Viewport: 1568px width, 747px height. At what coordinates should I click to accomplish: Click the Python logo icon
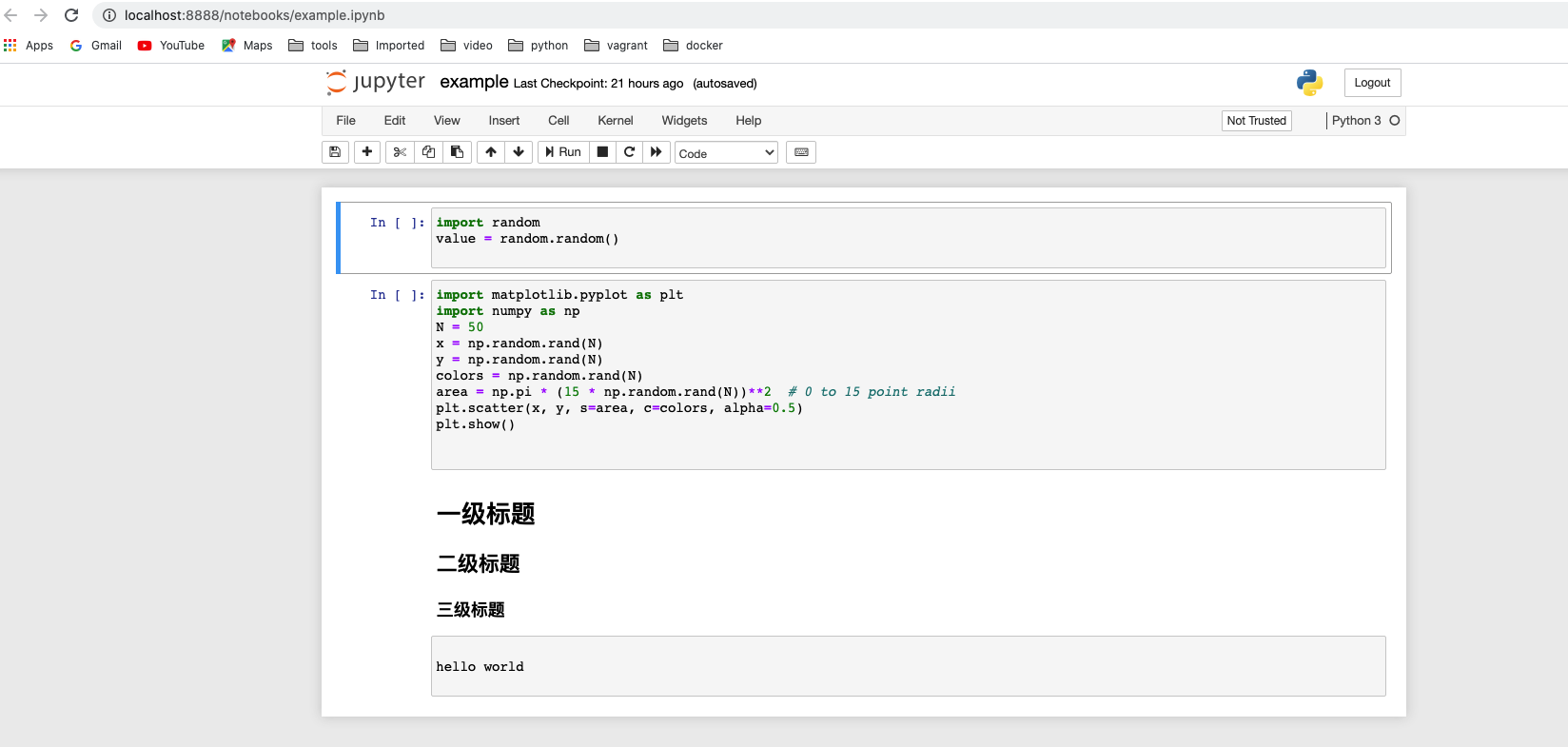coord(1310,83)
